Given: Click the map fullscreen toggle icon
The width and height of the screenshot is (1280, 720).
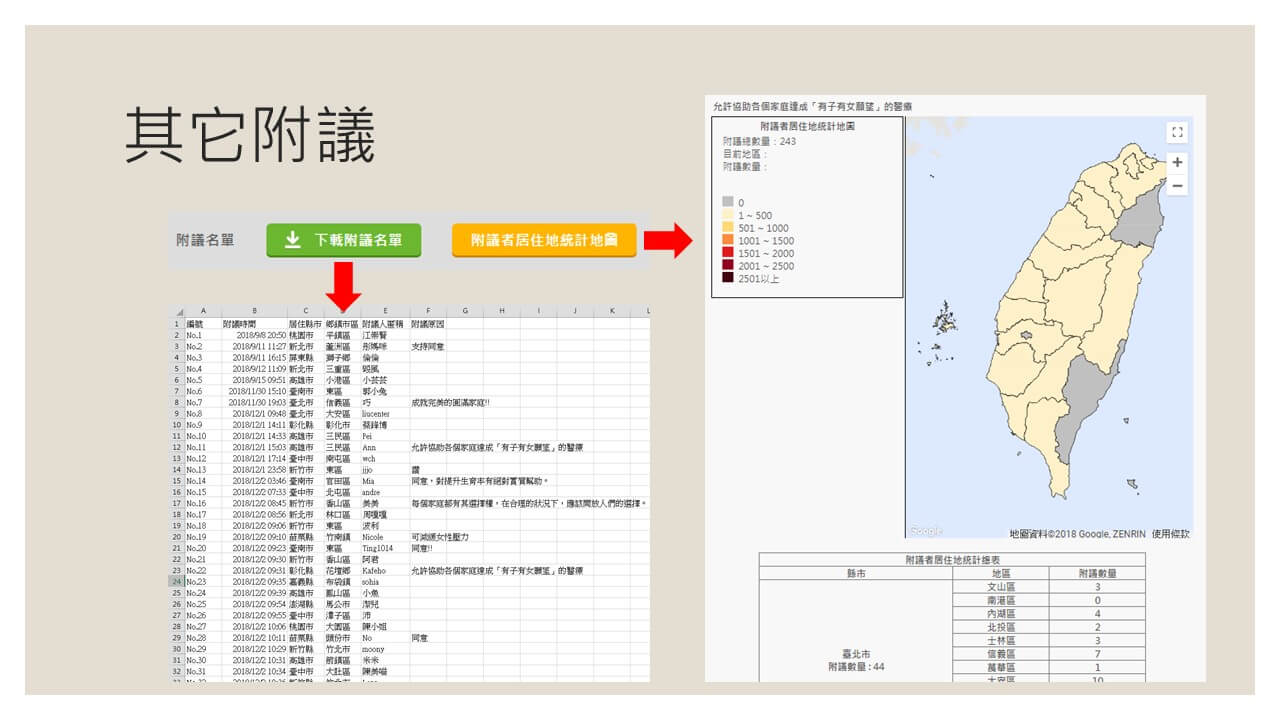Looking at the screenshot, I should (x=1177, y=132).
